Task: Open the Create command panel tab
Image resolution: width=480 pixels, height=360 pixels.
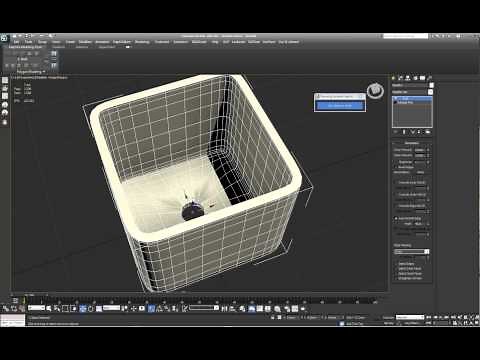Action: [x=394, y=78]
